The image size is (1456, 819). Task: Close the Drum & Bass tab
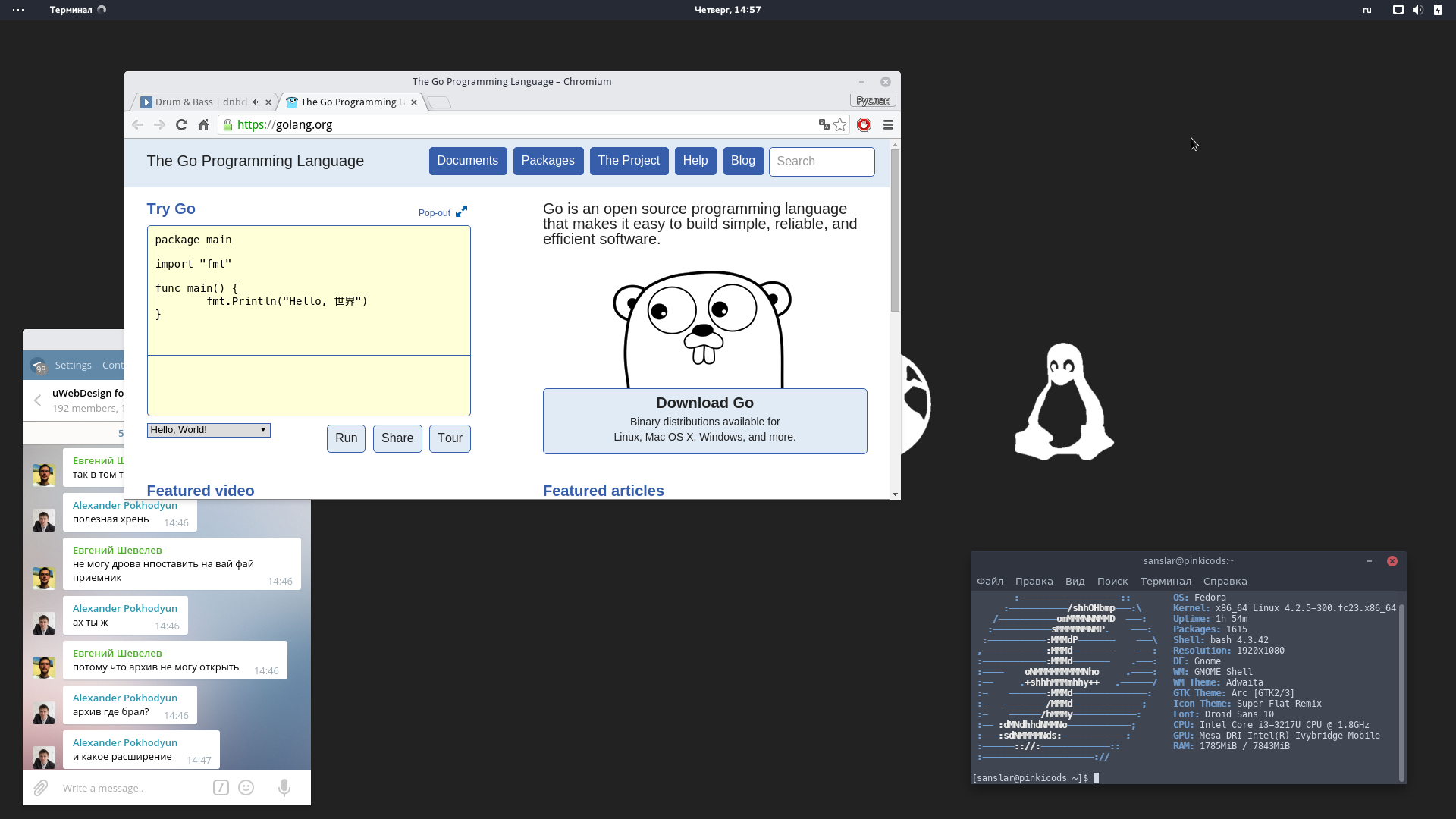268,102
